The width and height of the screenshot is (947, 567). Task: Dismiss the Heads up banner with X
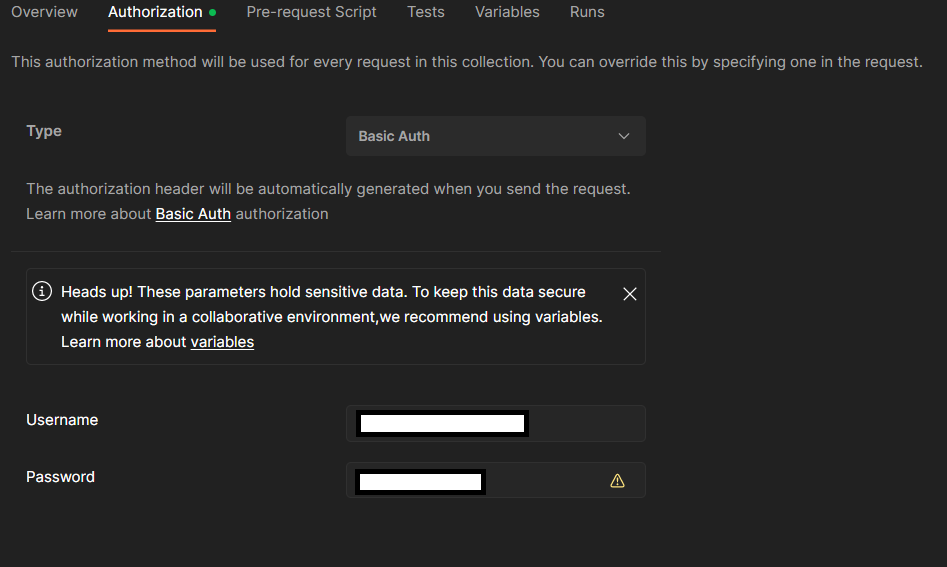click(629, 294)
